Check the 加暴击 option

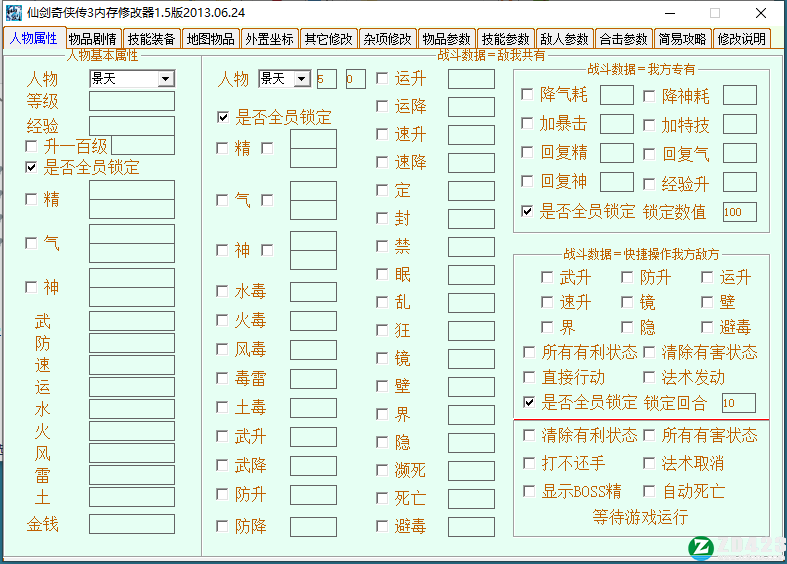click(x=527, y=123)
